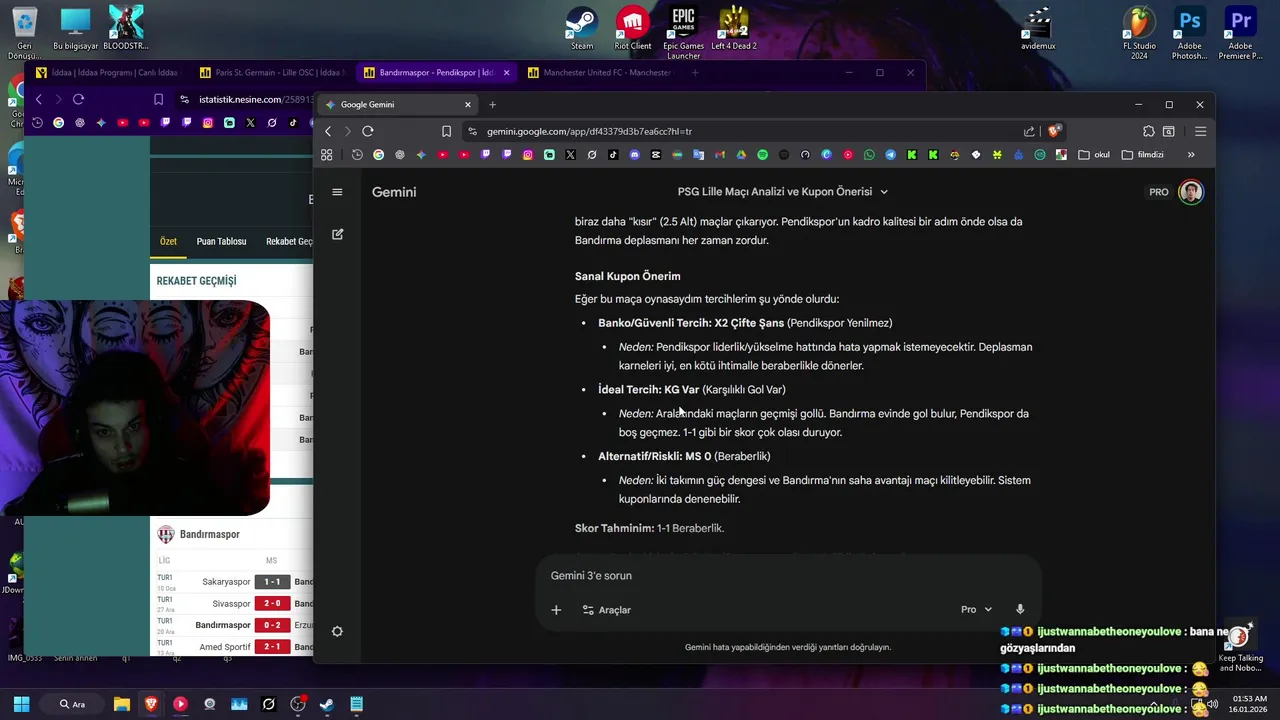Open Epic Games Launcher desktop shortcut
1280x720 pixels.
click(x=683, y=32)
